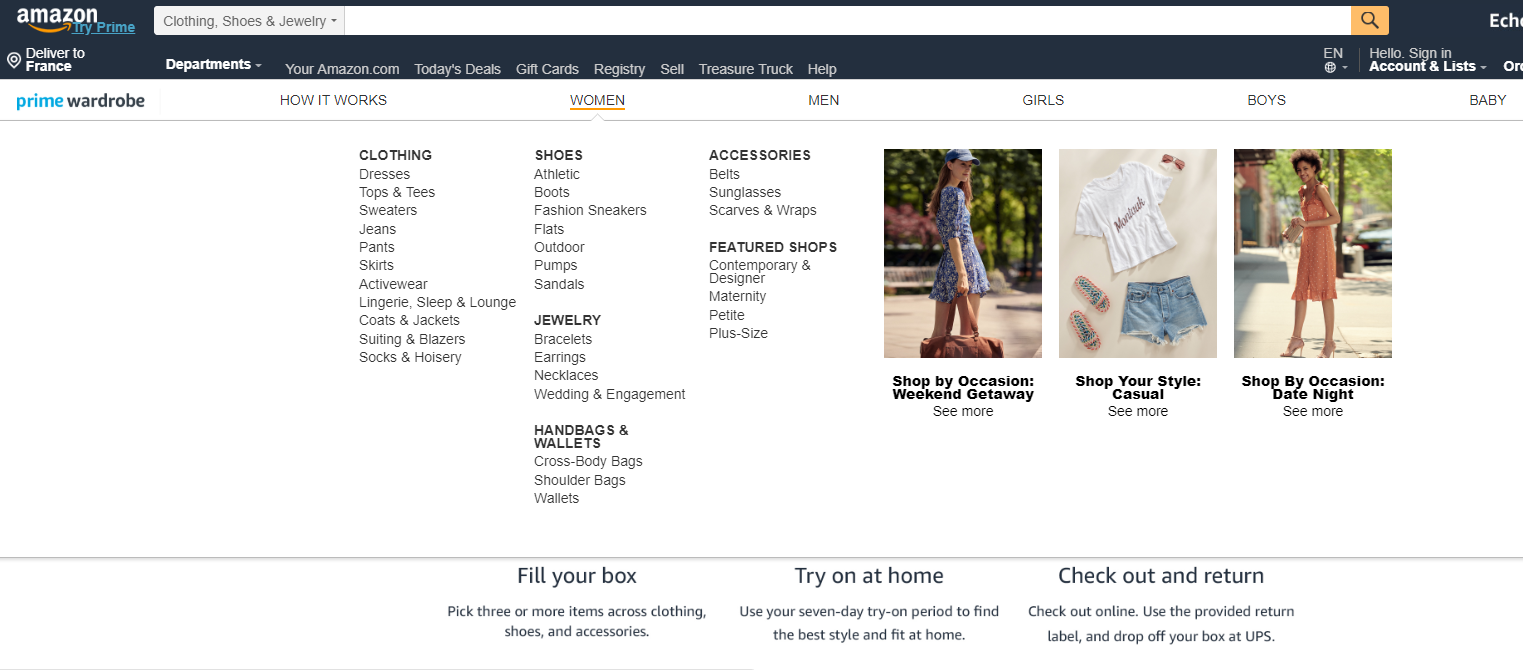
Task: Open Treasure Truck
Action: coord(746,69)
